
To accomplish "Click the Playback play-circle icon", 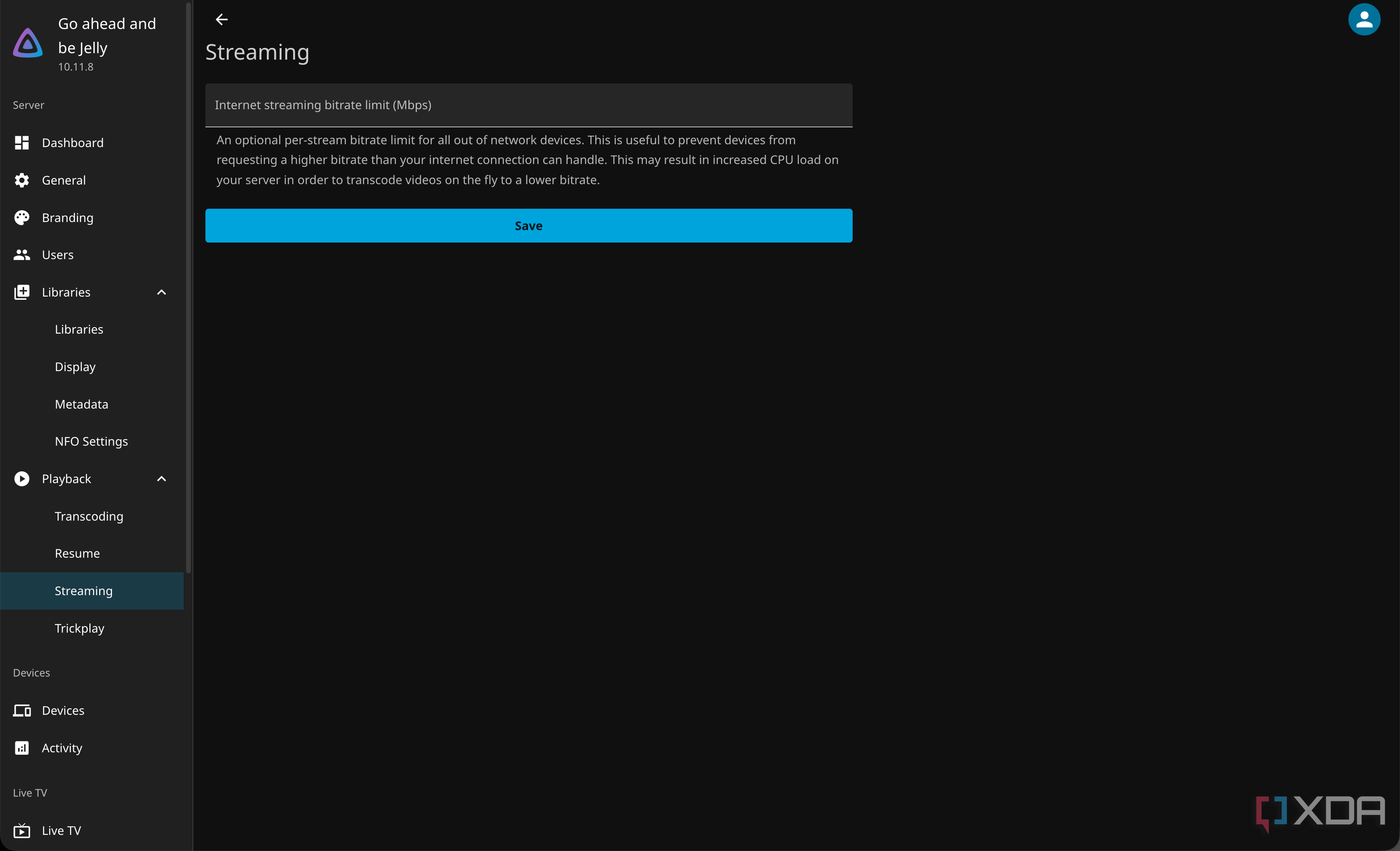I will click(x=22, y=479).
